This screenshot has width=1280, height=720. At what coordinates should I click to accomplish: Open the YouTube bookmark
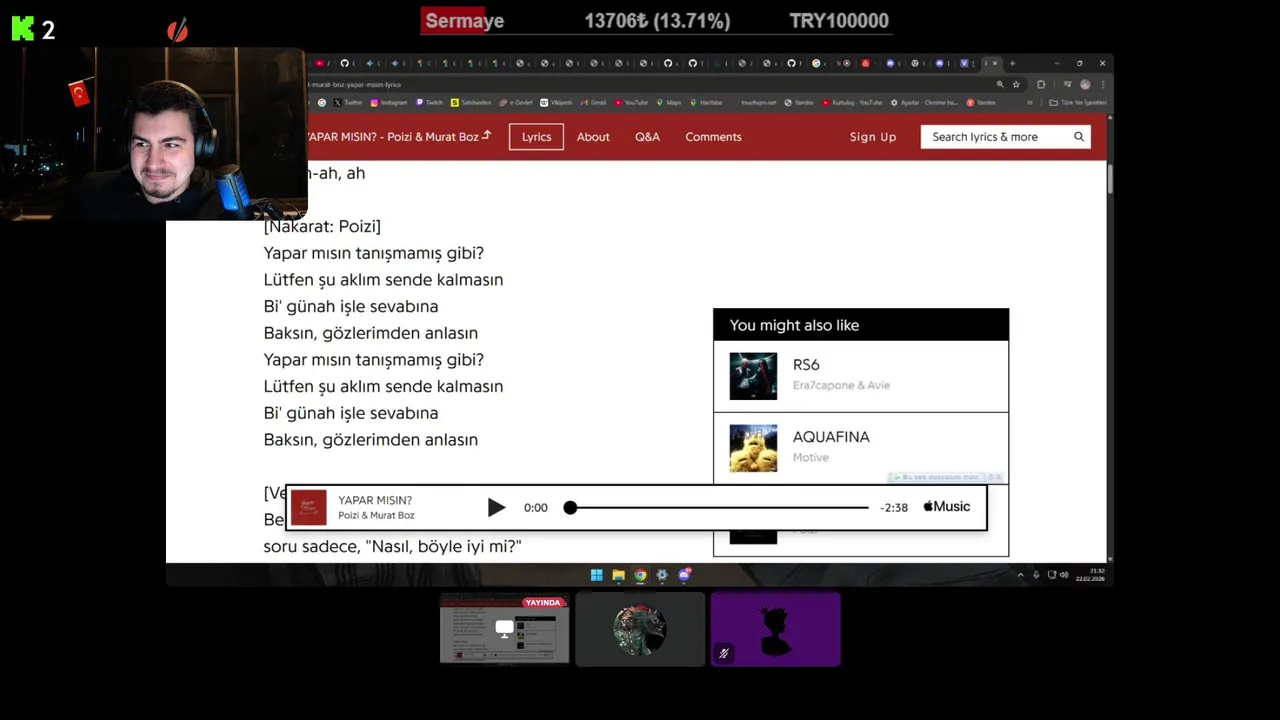click(x=632, y=102)
